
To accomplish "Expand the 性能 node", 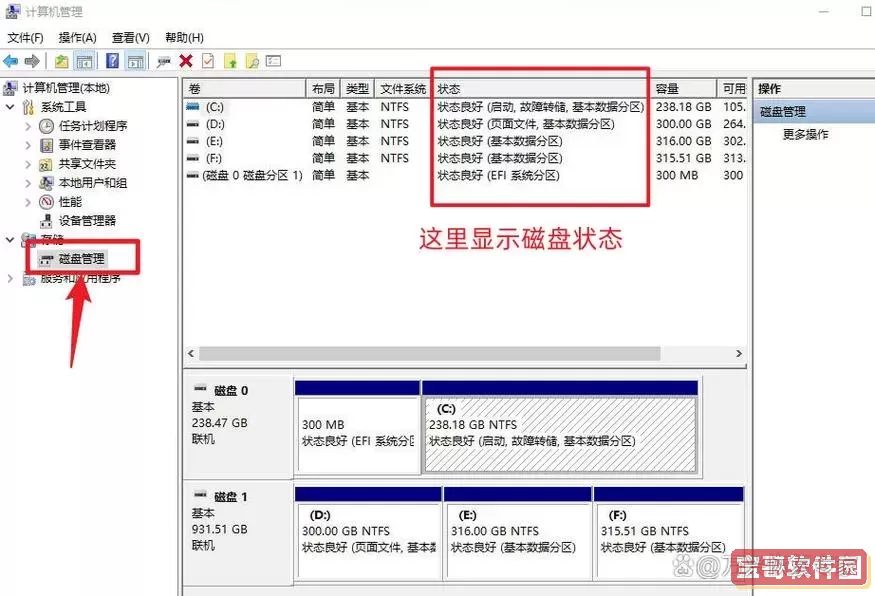I will pyautogui.click(x=28, y=202).
